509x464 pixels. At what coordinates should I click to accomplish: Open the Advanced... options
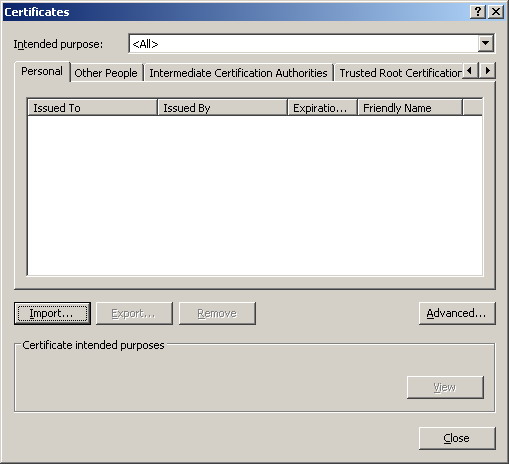click(457, 313)
